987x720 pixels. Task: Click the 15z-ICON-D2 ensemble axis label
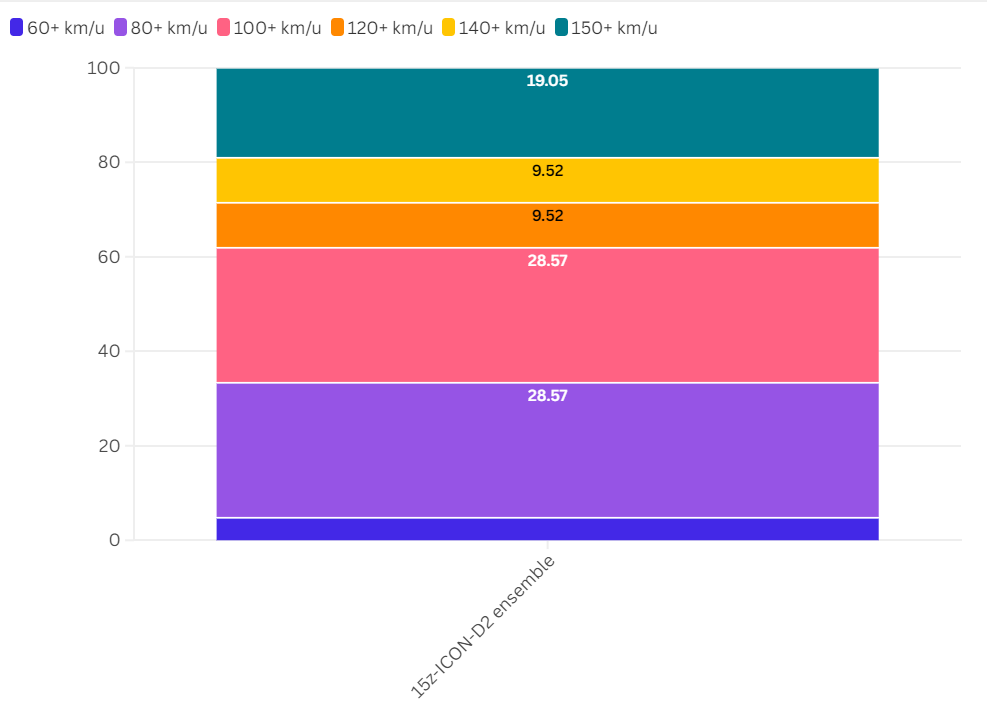coord(483,627)
